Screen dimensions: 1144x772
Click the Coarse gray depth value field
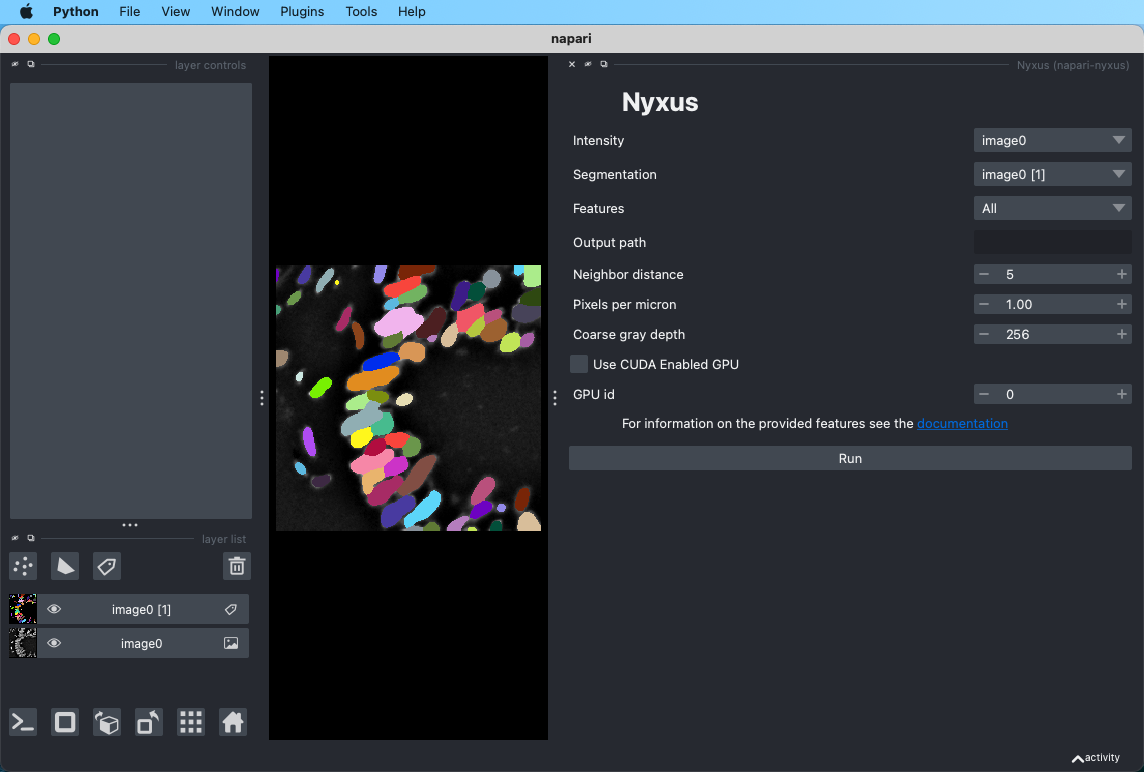click(1052, 334)
